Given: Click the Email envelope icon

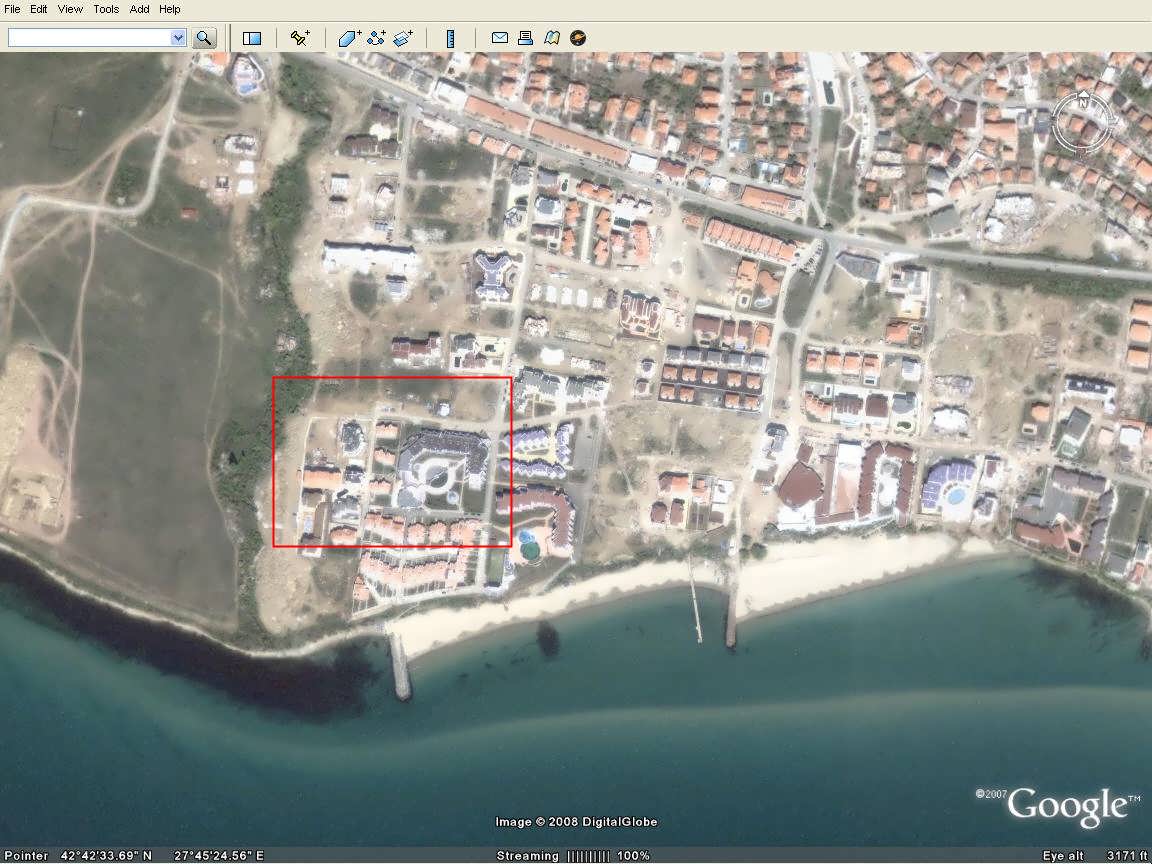Looking at the screenshot, I should 500,38.
